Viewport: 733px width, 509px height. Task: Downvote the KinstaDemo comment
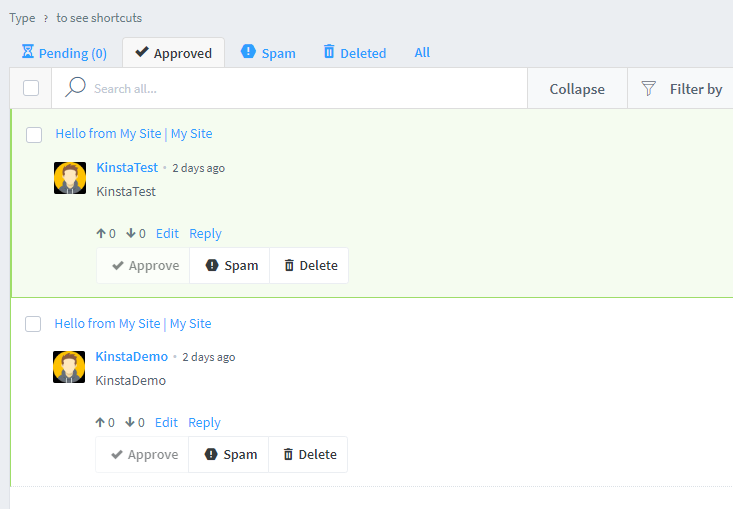click(130, 423)
